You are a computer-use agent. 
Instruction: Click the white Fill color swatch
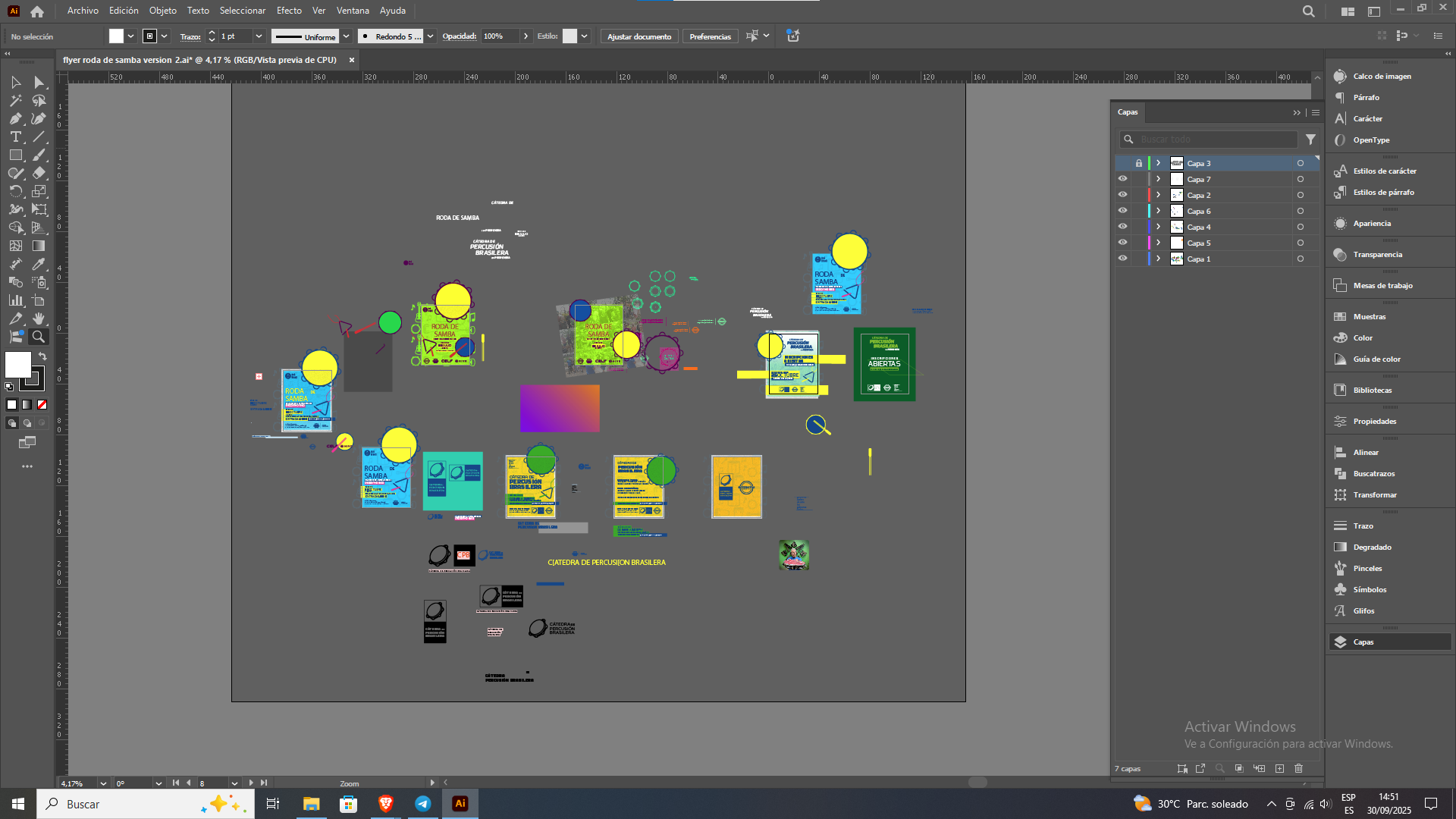[18, 365]
